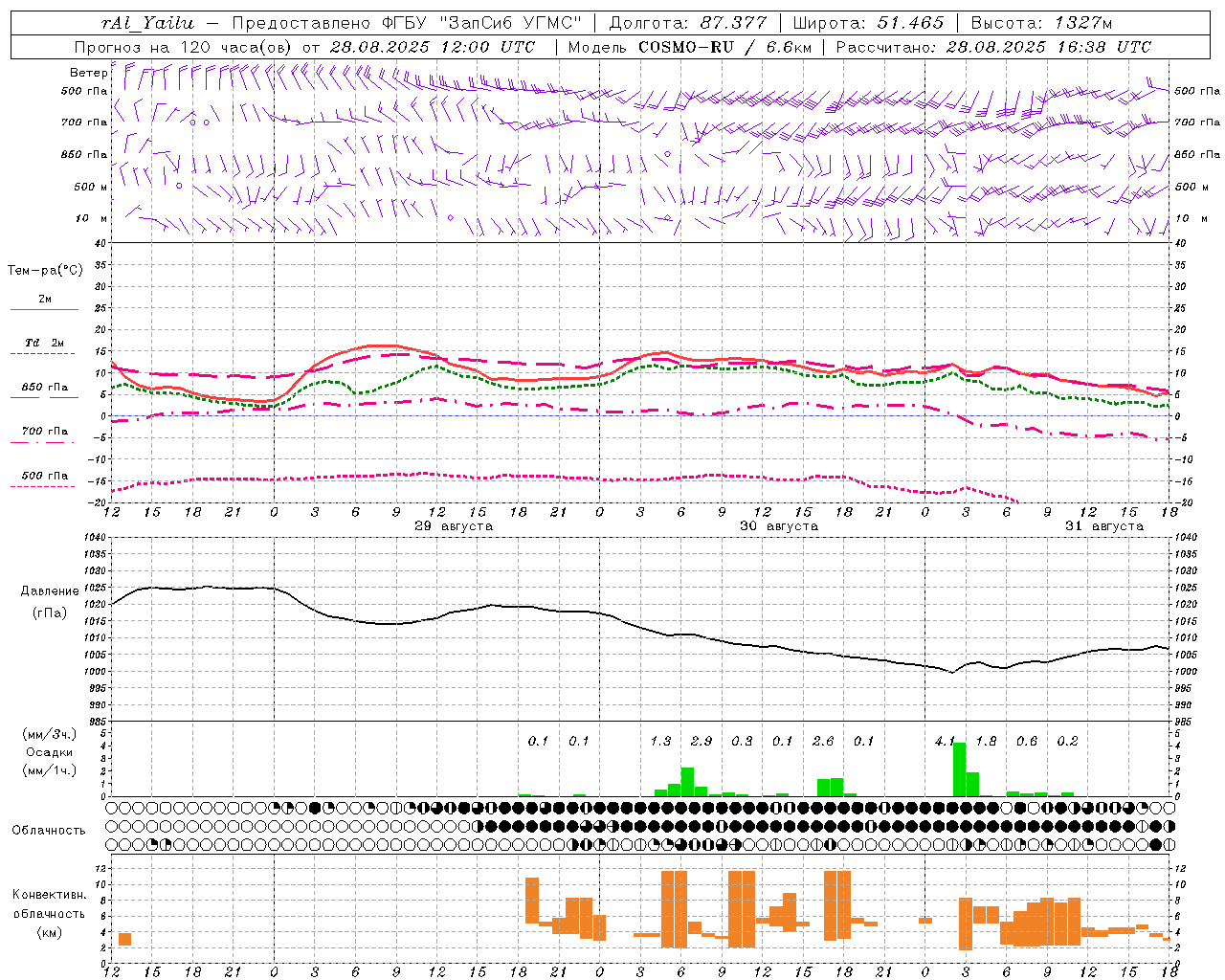Click the precipitation value "2.6"
Viewport: 1225px width, 980px height.
click(823, 741)
